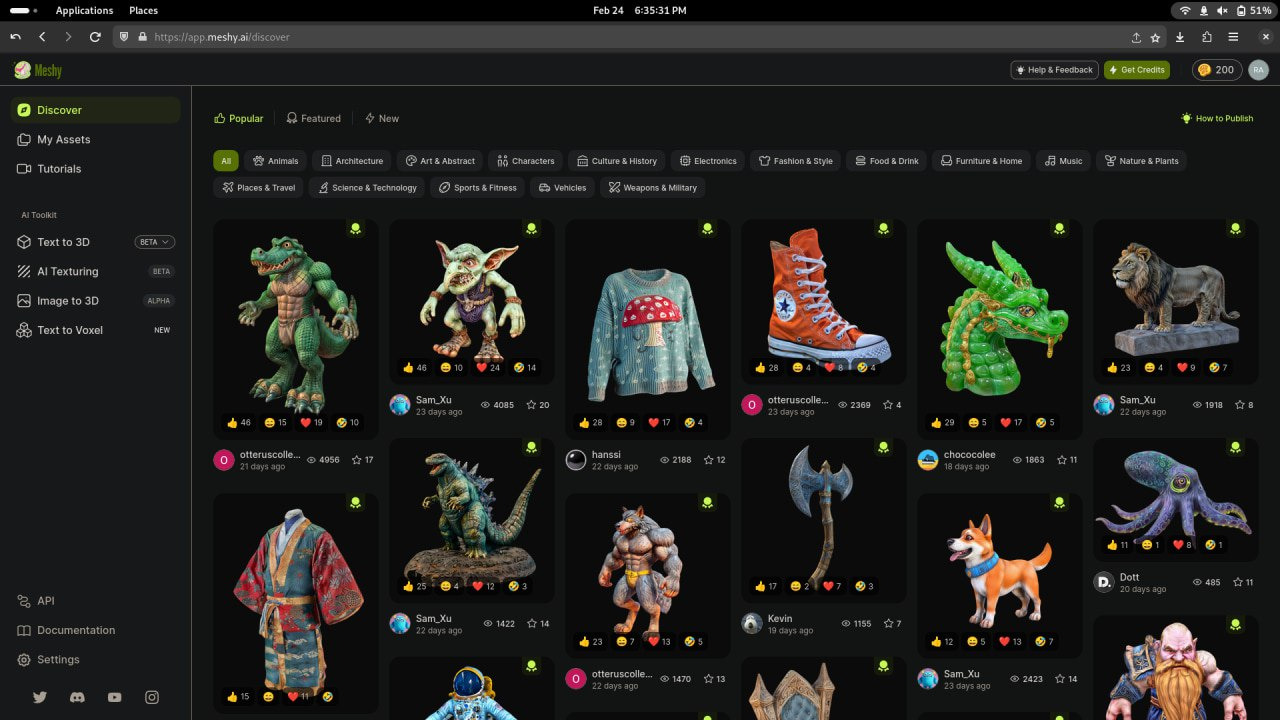The image size is (1280, 720).
Task: Select the All category filter
Action: tap(226, 161)
